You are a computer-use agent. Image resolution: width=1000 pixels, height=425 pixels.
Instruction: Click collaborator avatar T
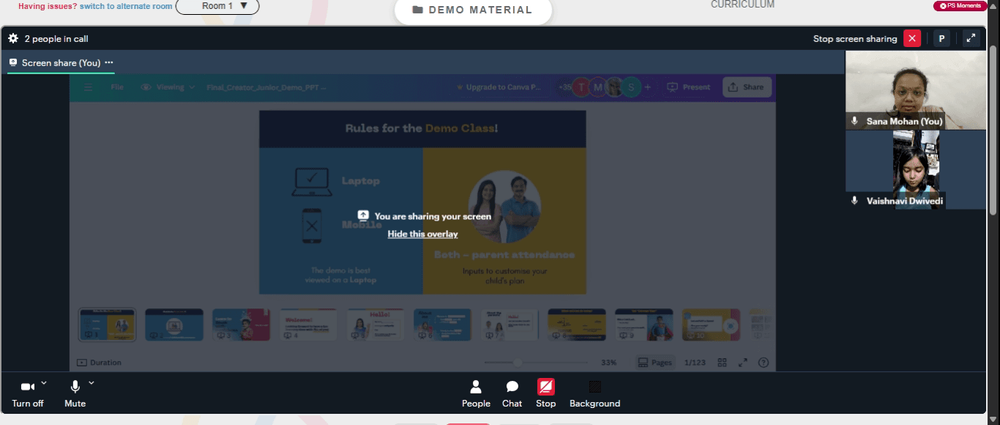[580, 87]
